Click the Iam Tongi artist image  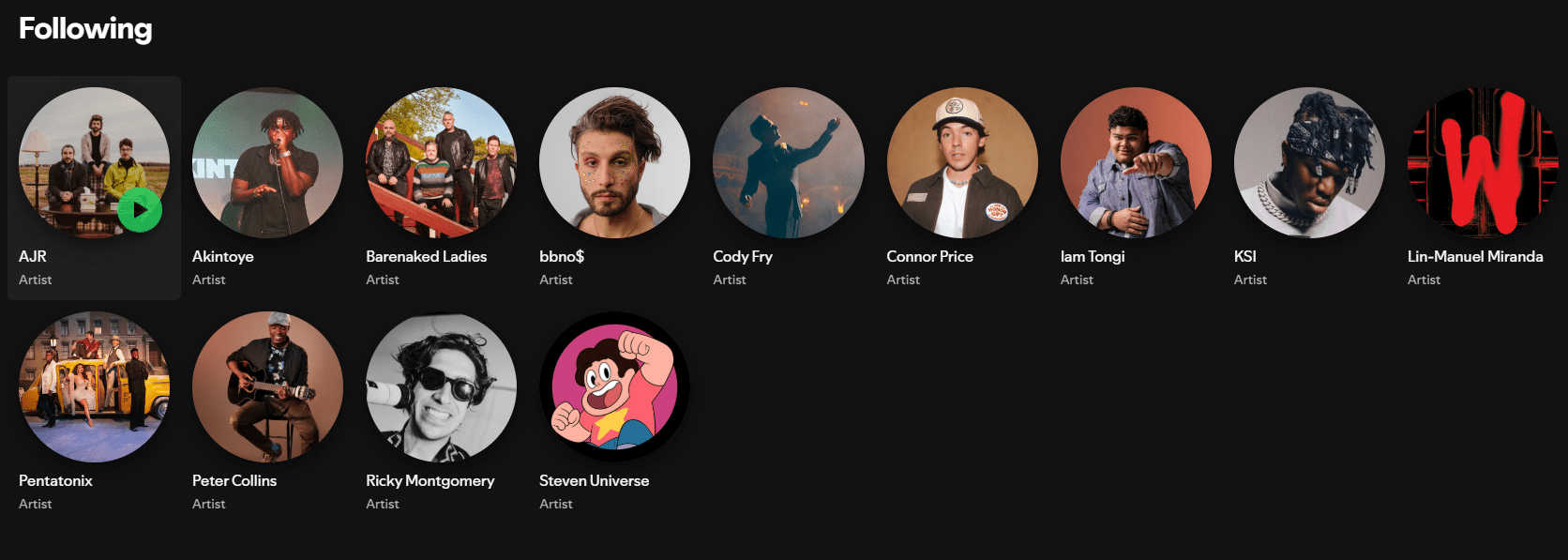(x=1136, y=162)
